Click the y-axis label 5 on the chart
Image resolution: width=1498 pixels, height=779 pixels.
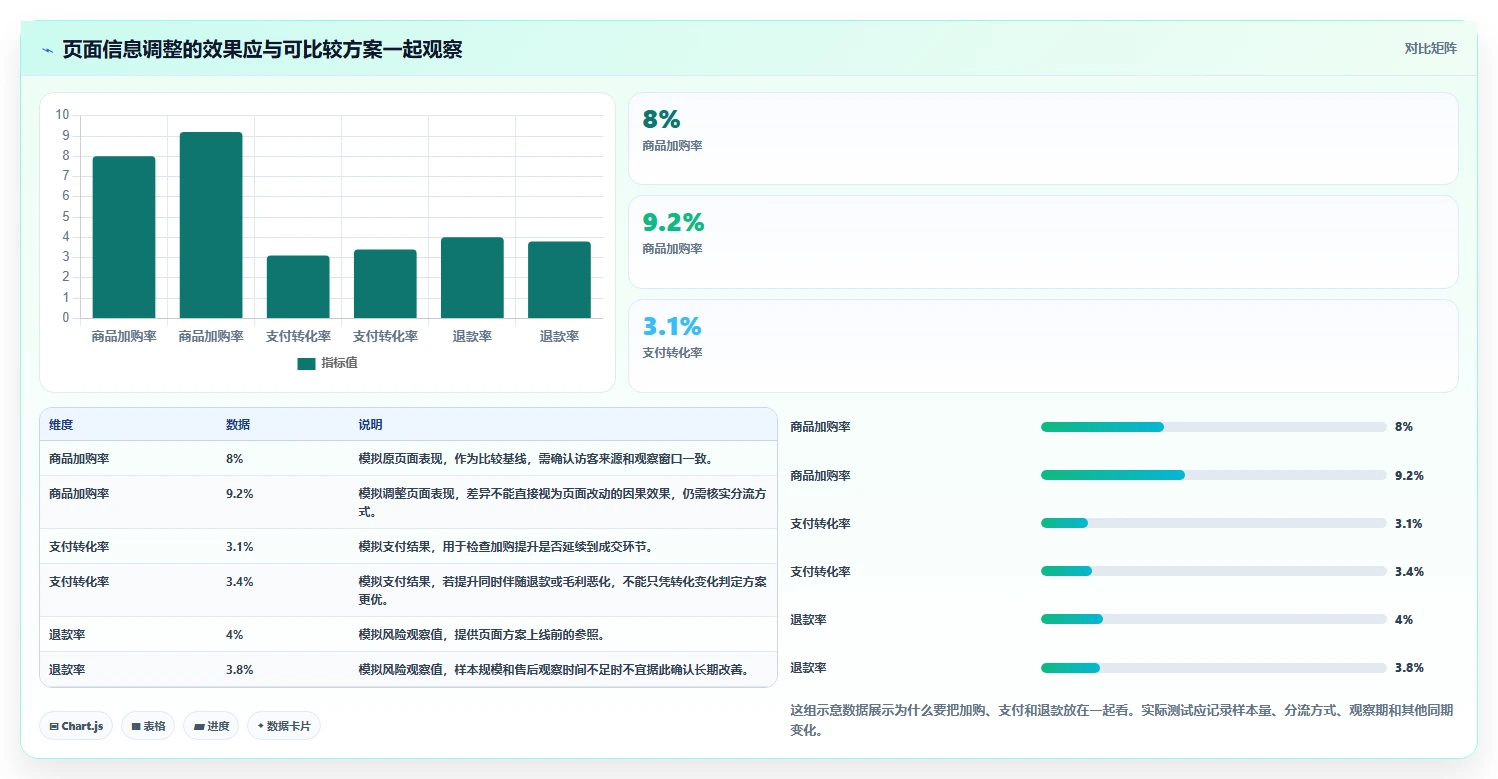click(x=66, y=216)
